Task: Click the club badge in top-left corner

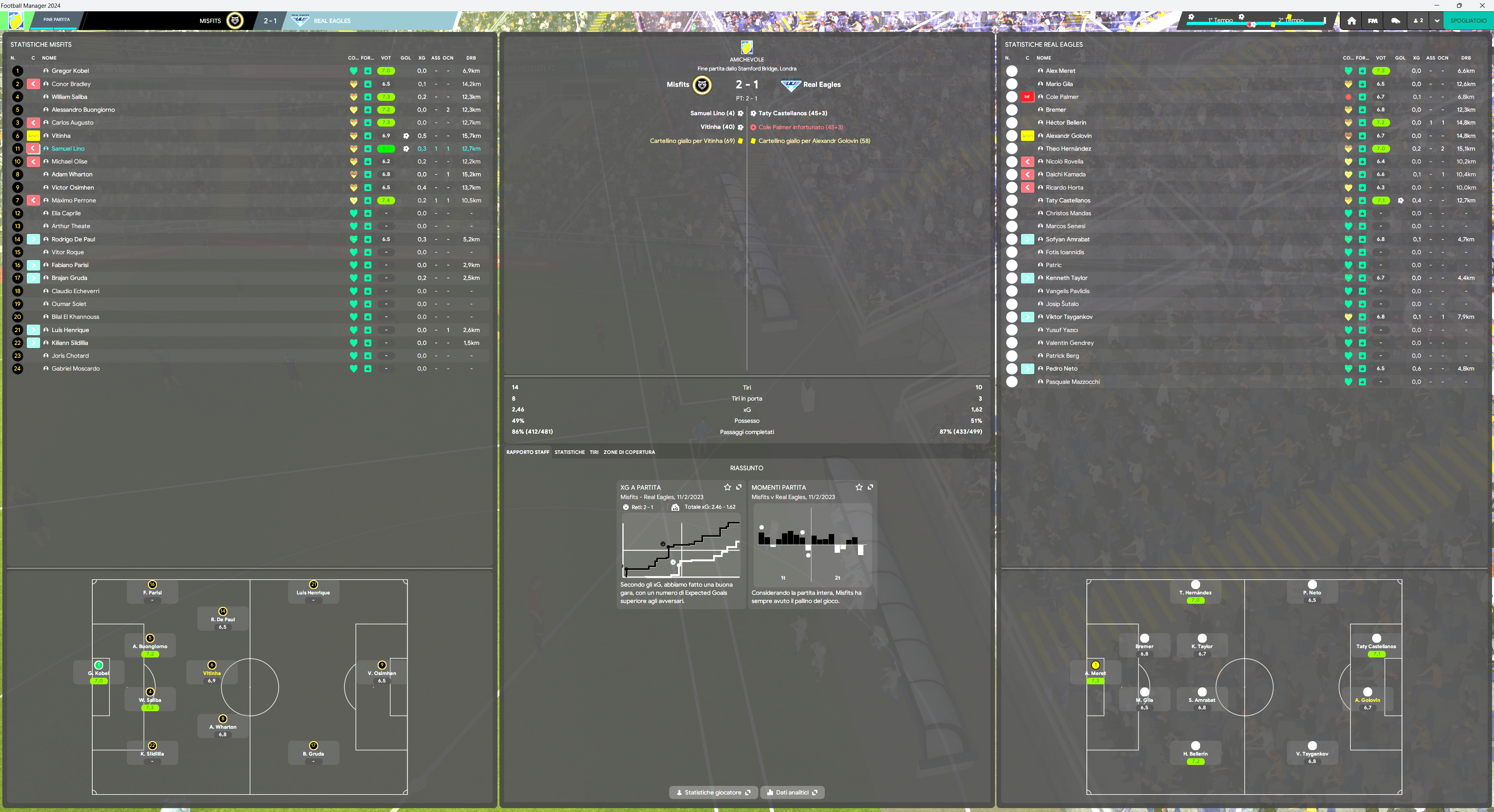Action: point(16,21)
